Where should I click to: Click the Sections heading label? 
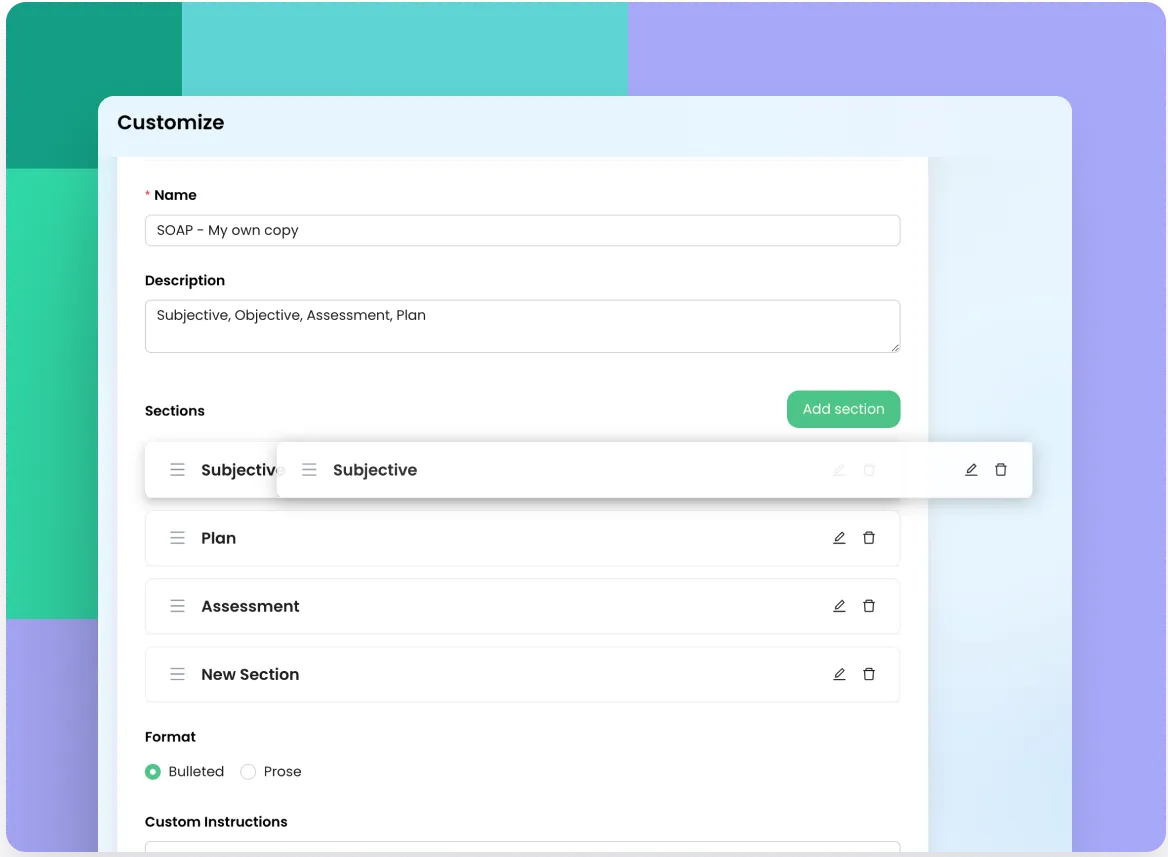[174, 411]
